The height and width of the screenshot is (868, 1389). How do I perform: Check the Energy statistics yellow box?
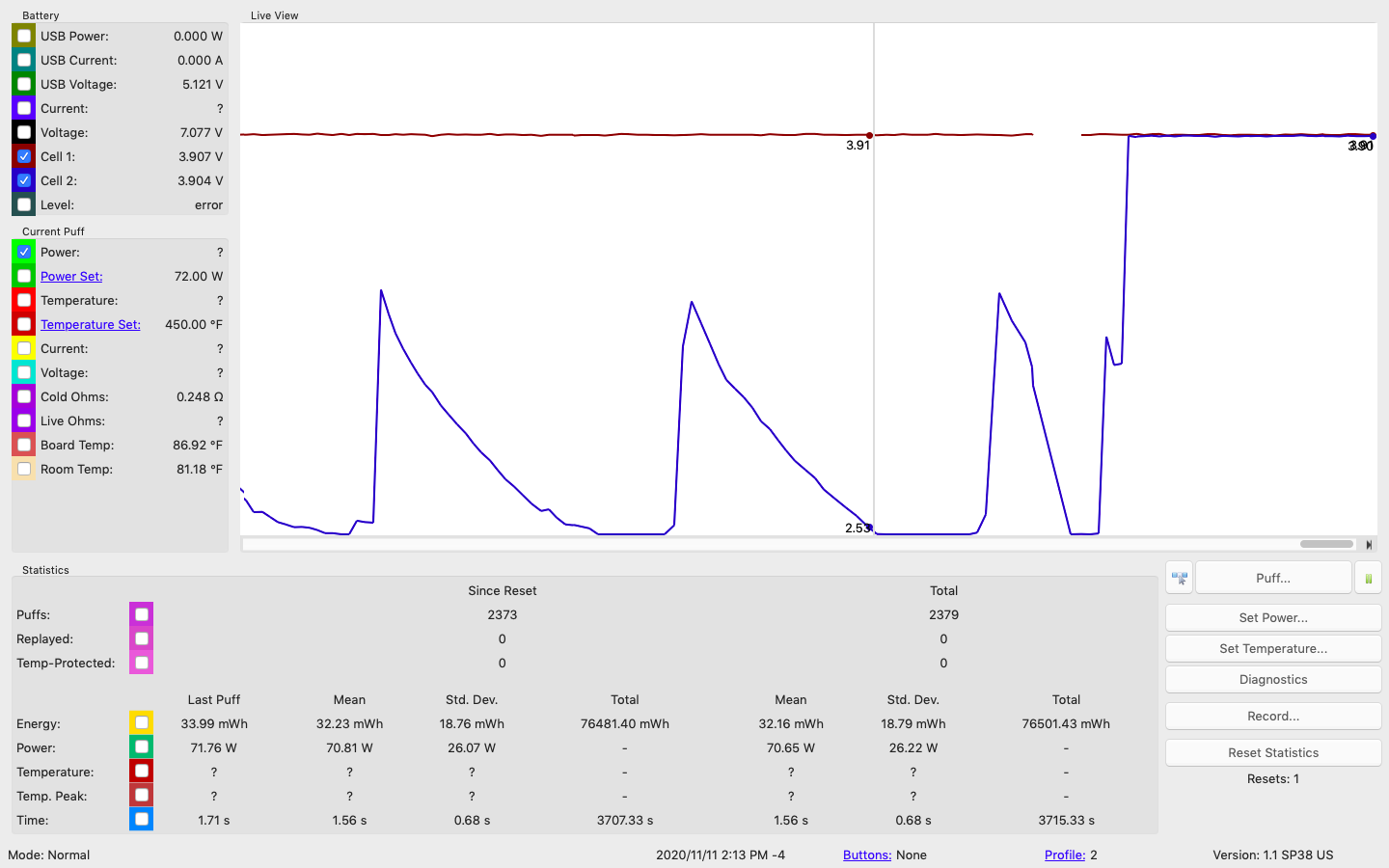[x=142, y=723]
